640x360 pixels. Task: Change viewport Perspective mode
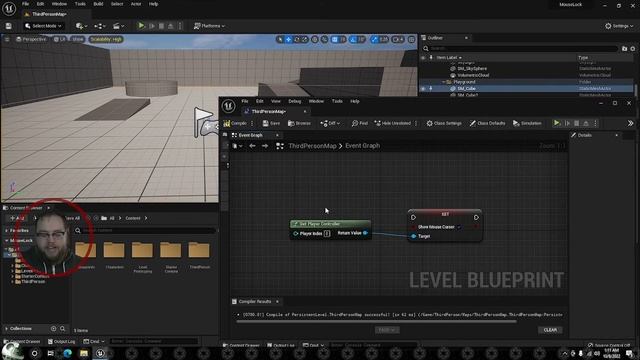coord(31,39)
